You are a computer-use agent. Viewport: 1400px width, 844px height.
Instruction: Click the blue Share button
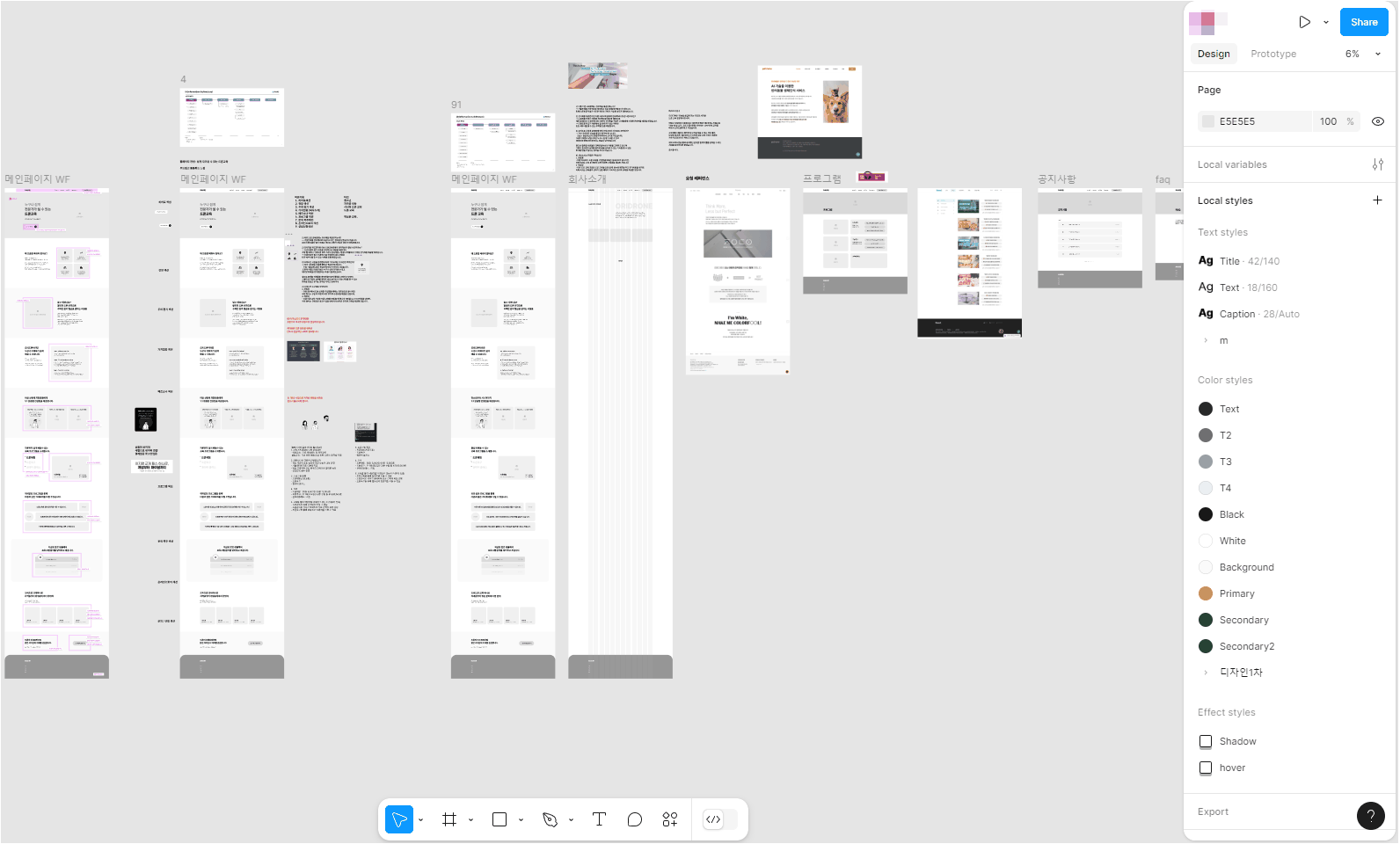(x=1363, y=22)
